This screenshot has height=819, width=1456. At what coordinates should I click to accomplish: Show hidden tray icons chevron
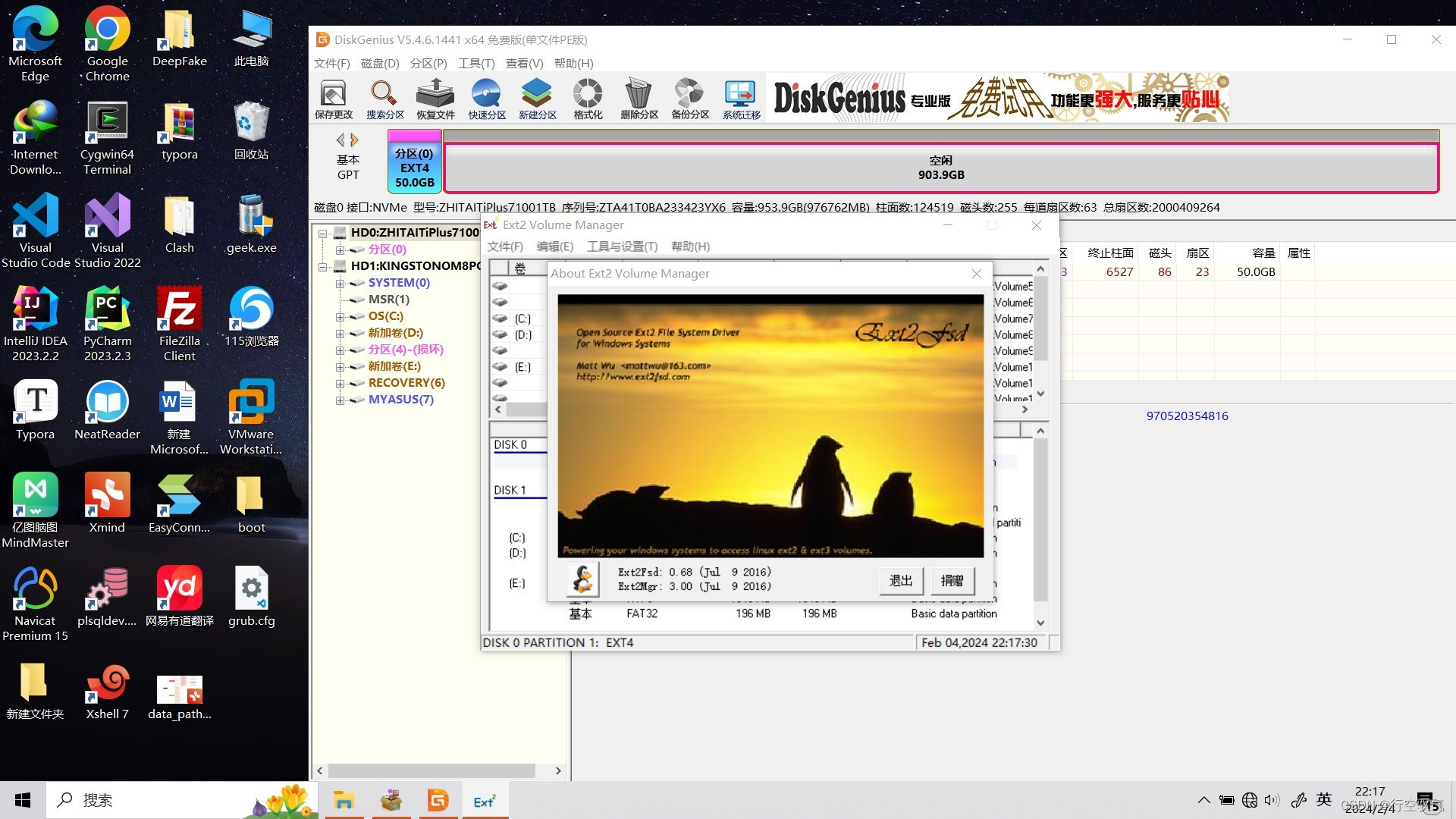pos(1203,800)
